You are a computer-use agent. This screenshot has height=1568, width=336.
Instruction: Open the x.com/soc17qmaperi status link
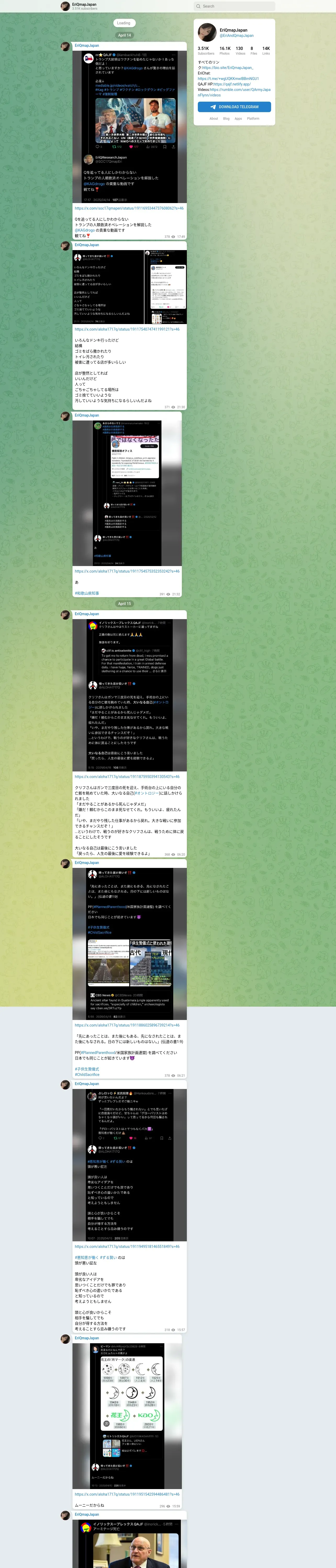129,208
